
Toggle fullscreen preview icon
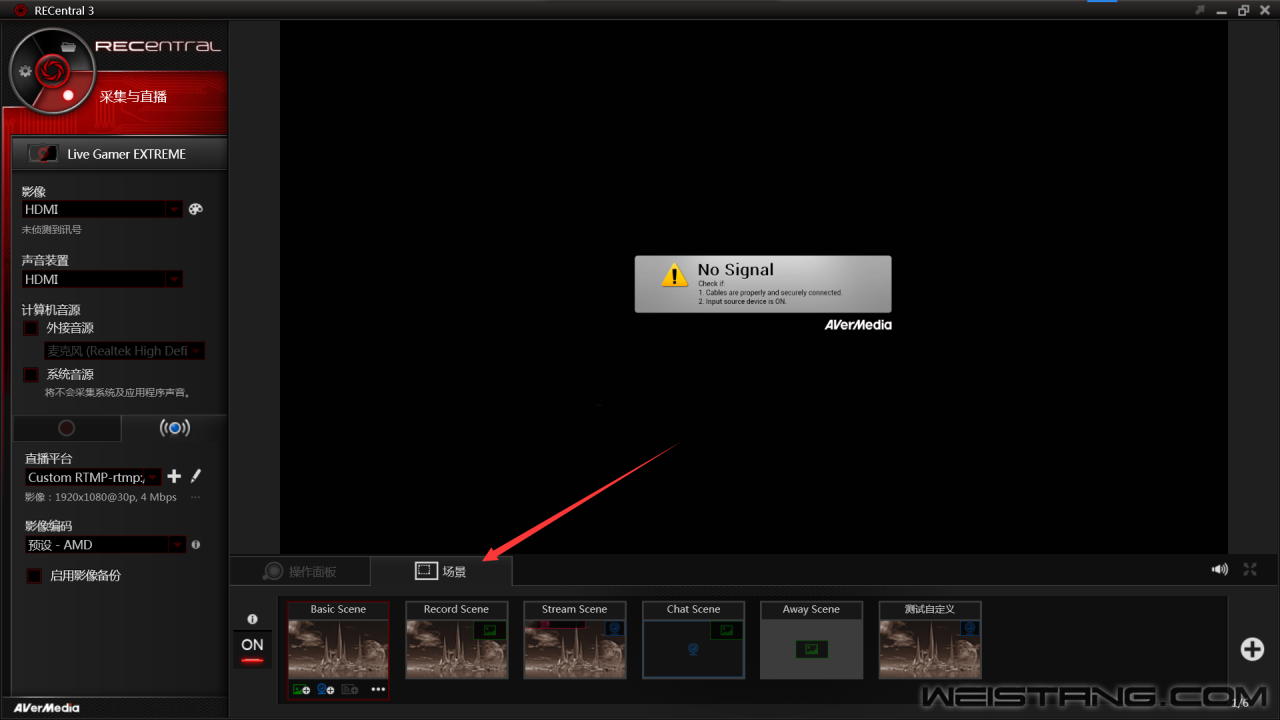point(1250,569)
